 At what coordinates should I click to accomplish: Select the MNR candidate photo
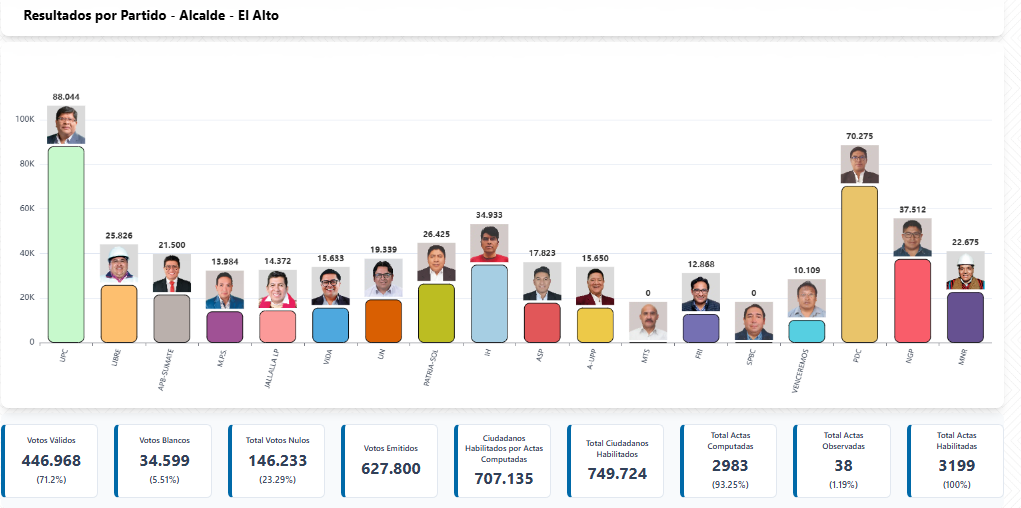pos(965,270)
